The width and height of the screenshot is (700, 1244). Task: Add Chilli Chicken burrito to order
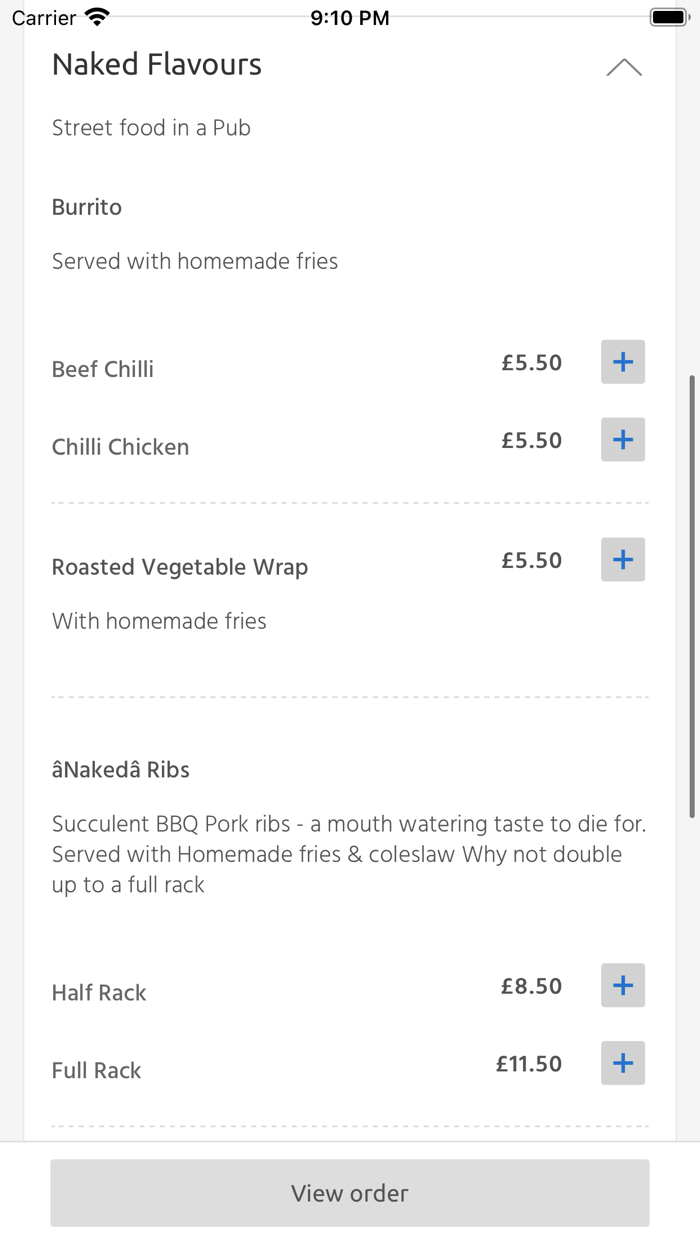pyautogui.click(x=622, y=439)
